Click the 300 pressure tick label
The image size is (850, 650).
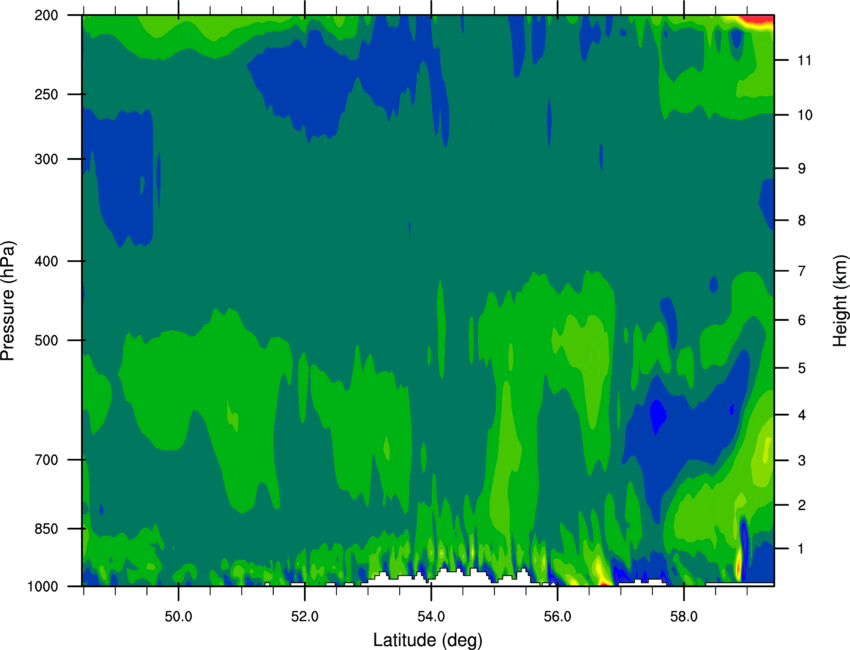tap(46, 159)
